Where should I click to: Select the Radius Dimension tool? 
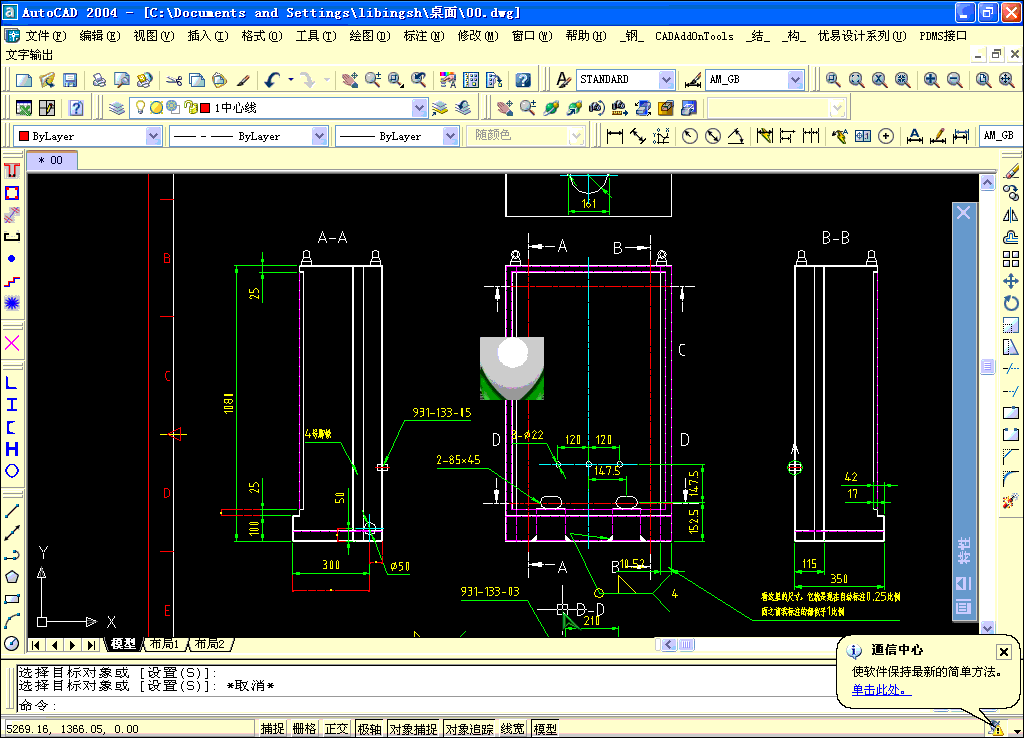[x=690, y=136]
